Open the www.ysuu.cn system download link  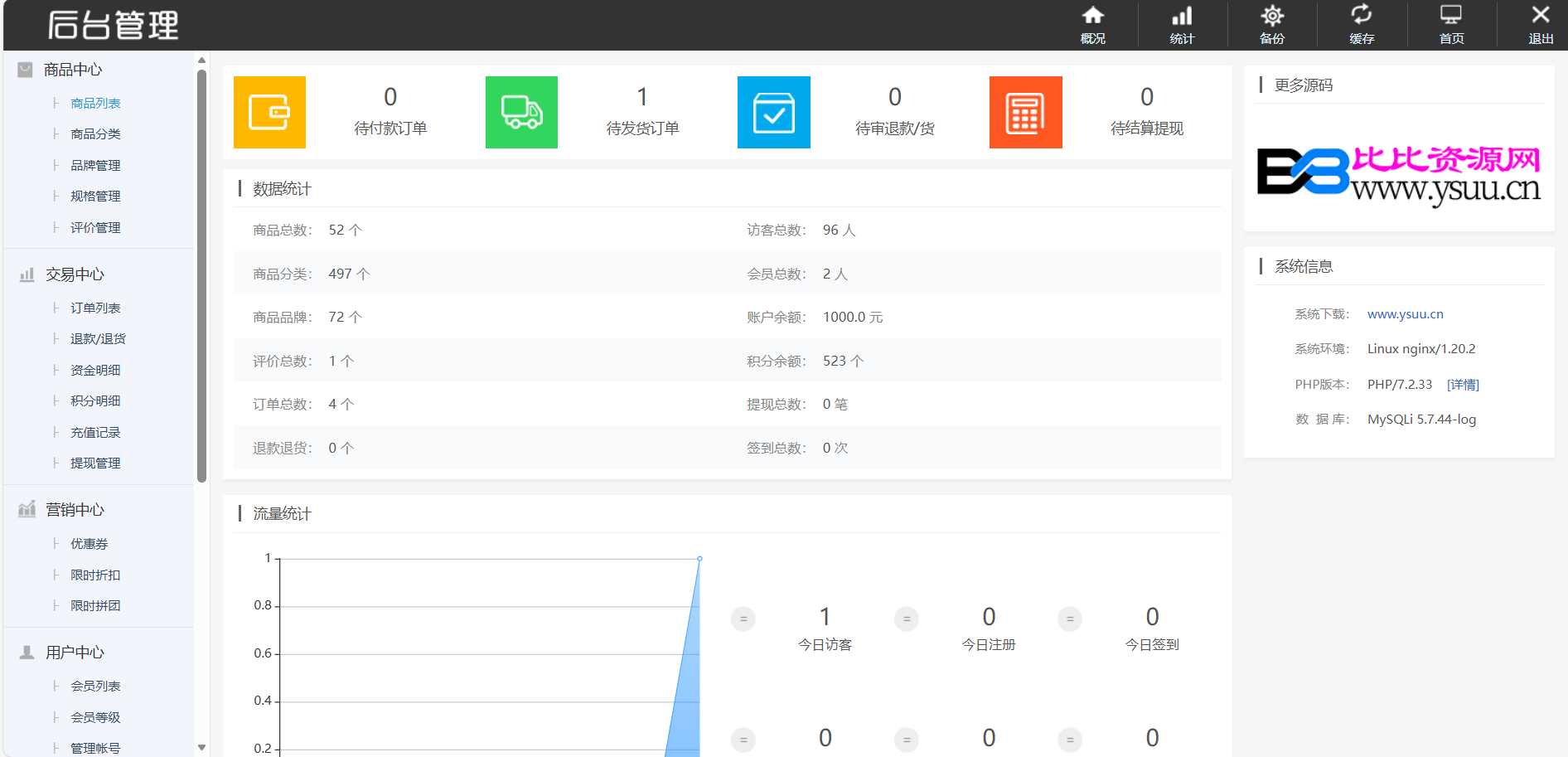(x=1405, y=314)
